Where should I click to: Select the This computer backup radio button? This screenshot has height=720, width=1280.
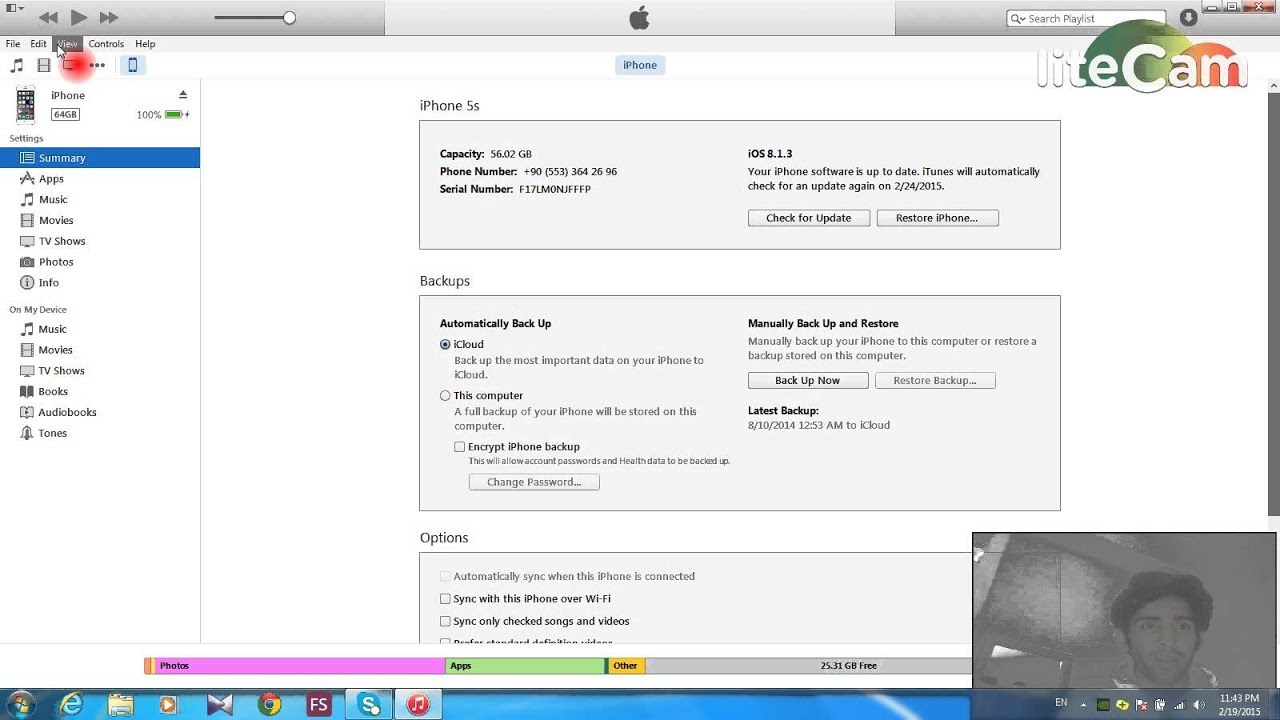click(445, 396)
